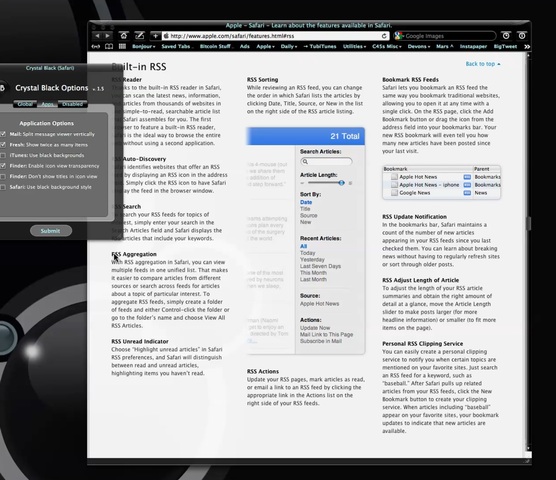Click the Search Articles input box
556x480 pixels.
click(x=326, y=162)
